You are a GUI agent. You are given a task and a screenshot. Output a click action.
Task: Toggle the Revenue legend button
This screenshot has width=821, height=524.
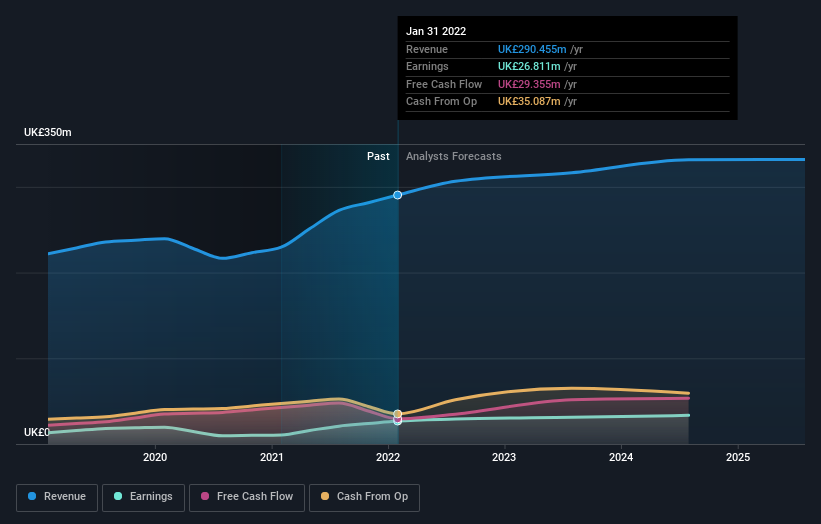57,497
